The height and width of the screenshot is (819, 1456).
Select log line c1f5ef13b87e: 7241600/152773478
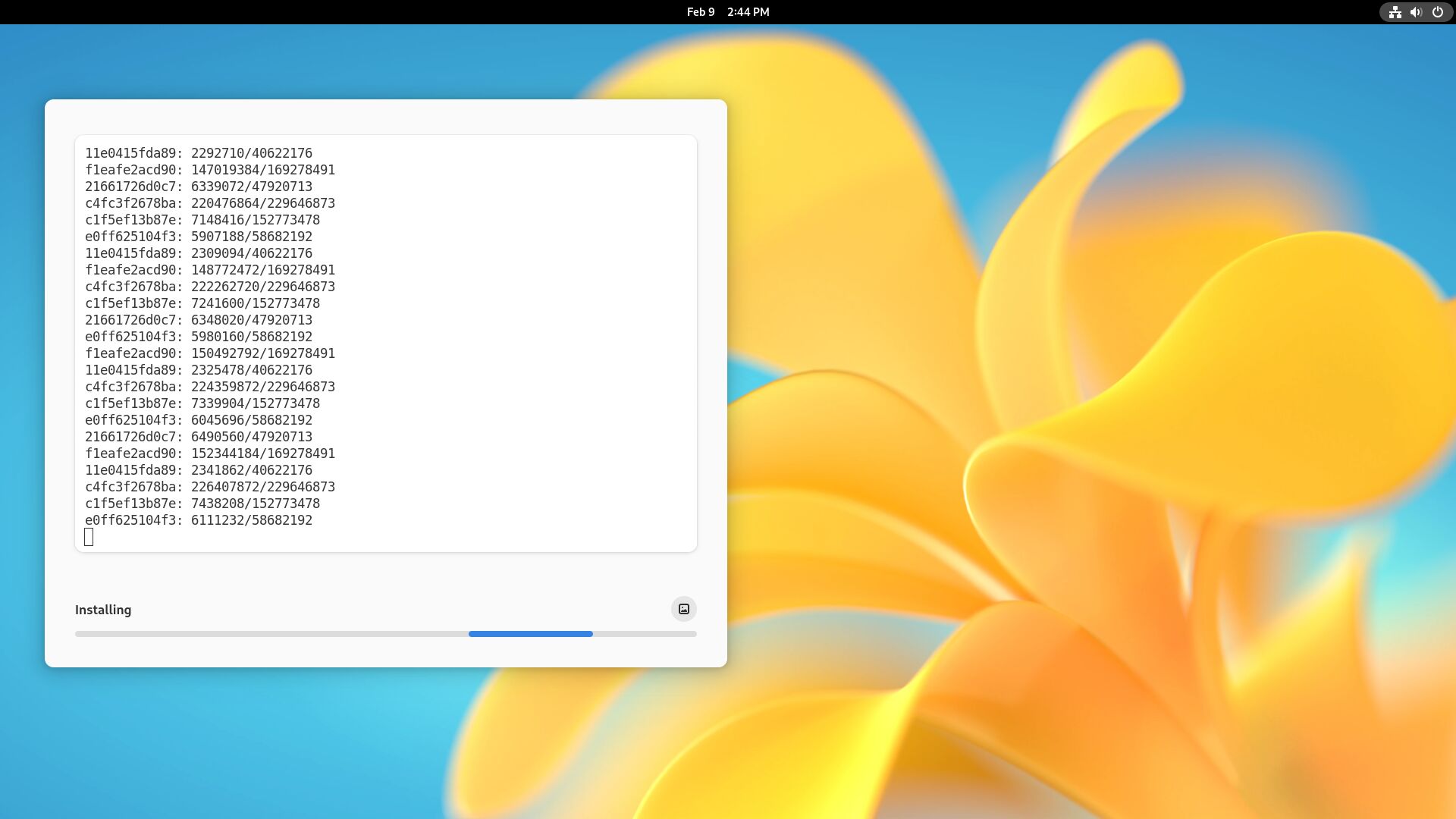(x=202, y=303)
